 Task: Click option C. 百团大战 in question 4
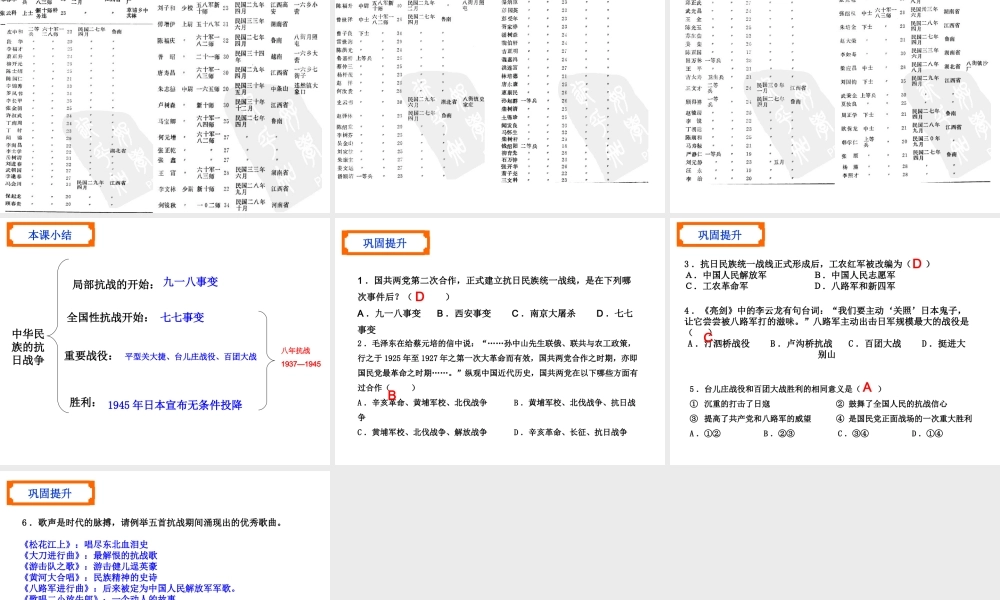pyautogui.click(x=874, y=343)
